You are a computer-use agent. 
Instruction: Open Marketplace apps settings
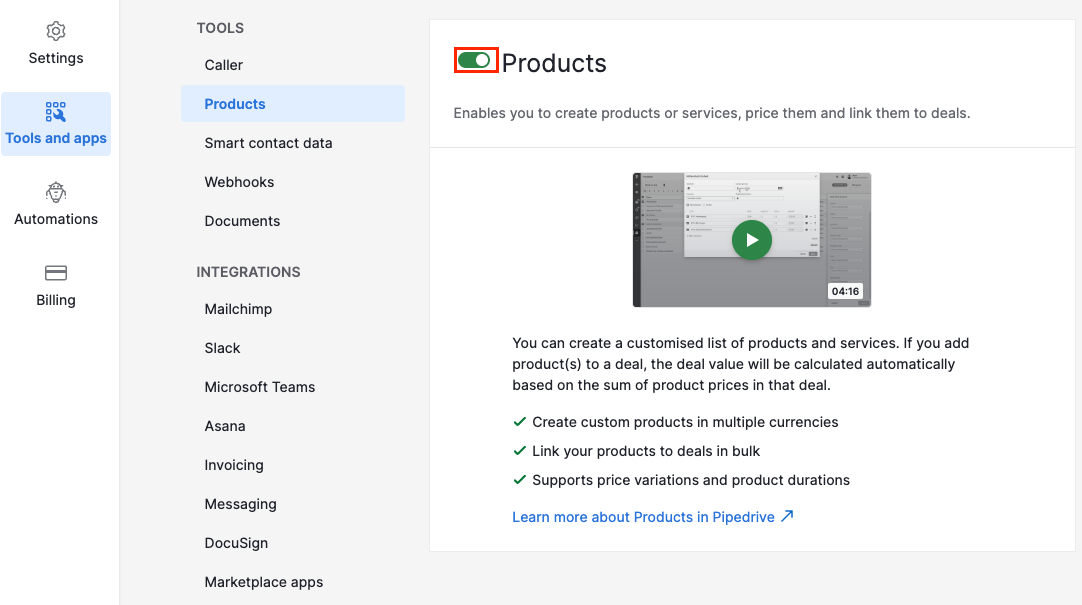(x=263, y=582)
